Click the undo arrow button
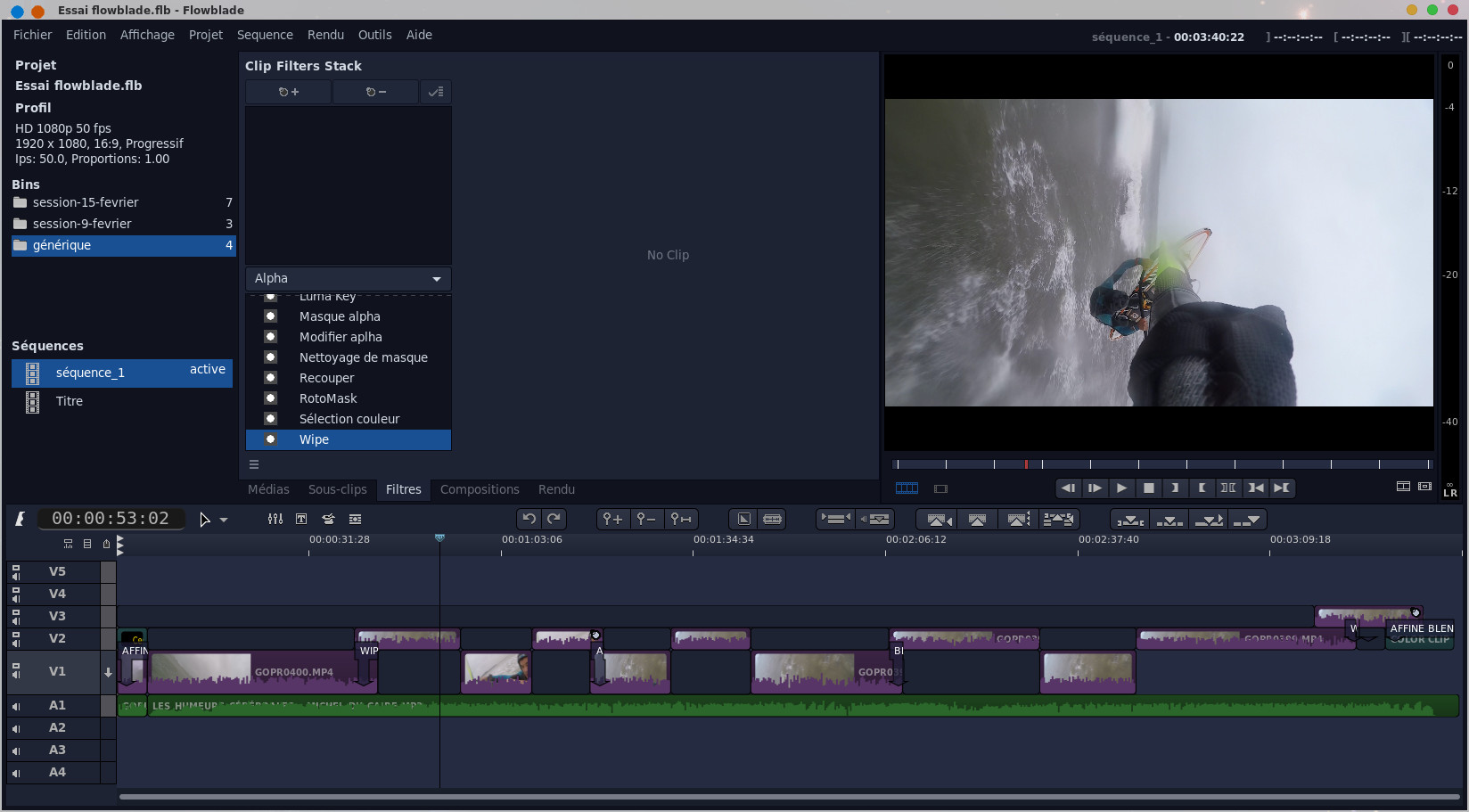Image resolution: width=1469 pixels, height=812 pixels. (x=529, y=519)
